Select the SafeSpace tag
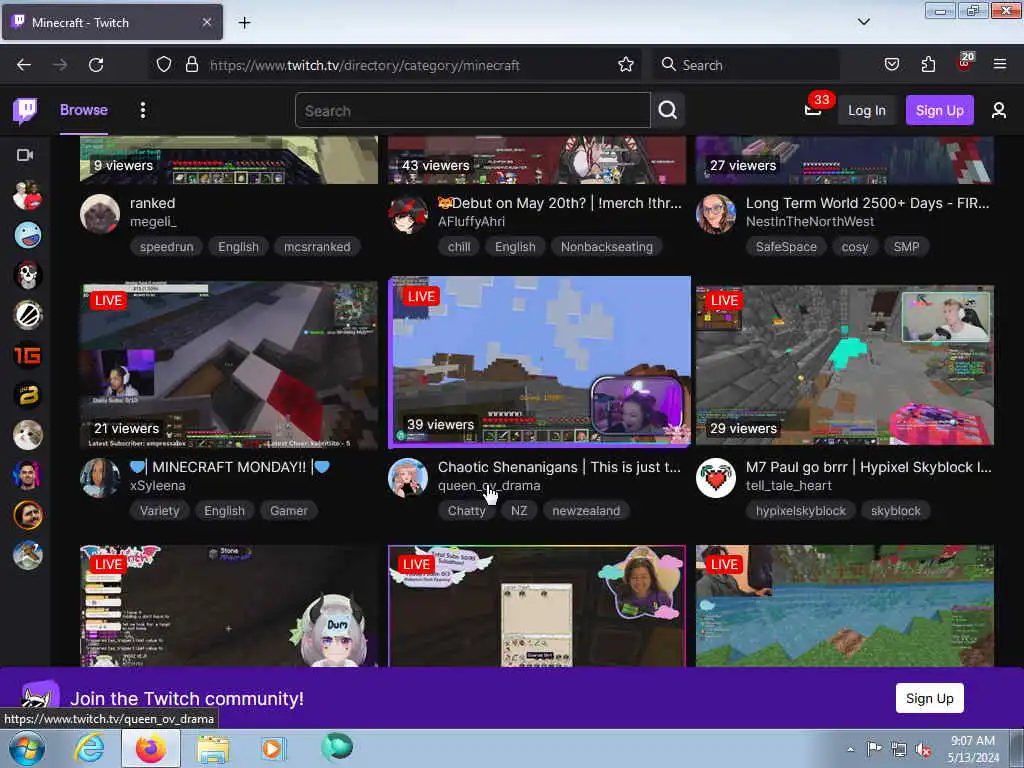This screenshot has height=768, width=1024. [786, 247]
